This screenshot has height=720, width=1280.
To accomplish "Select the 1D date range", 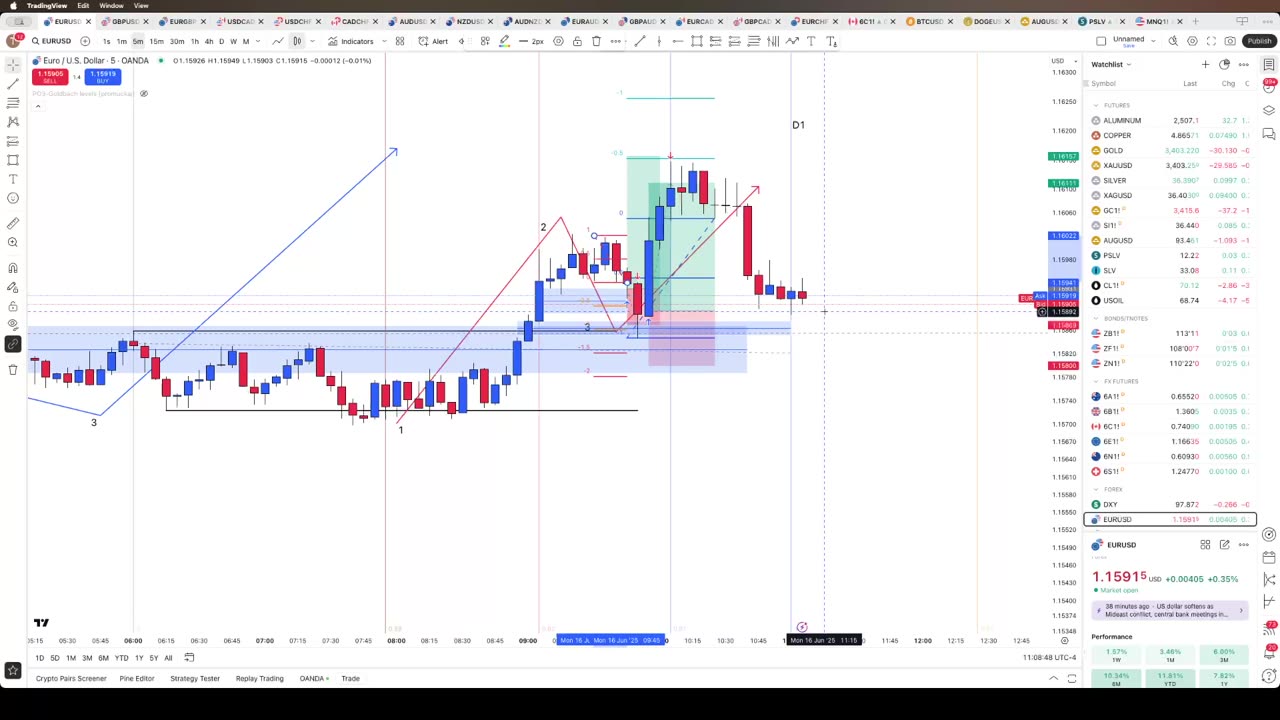I will pos(39,658).
